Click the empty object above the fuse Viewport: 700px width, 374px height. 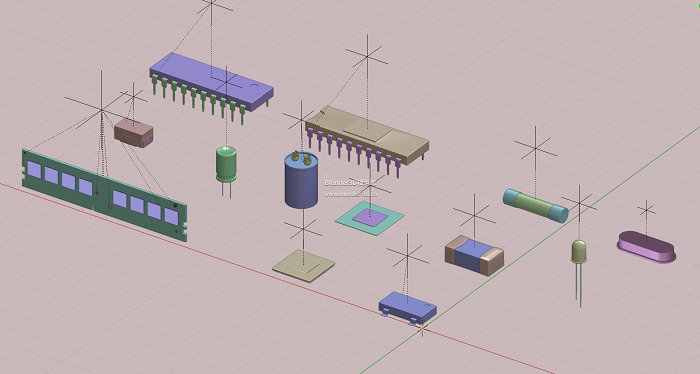coord(536,148)
